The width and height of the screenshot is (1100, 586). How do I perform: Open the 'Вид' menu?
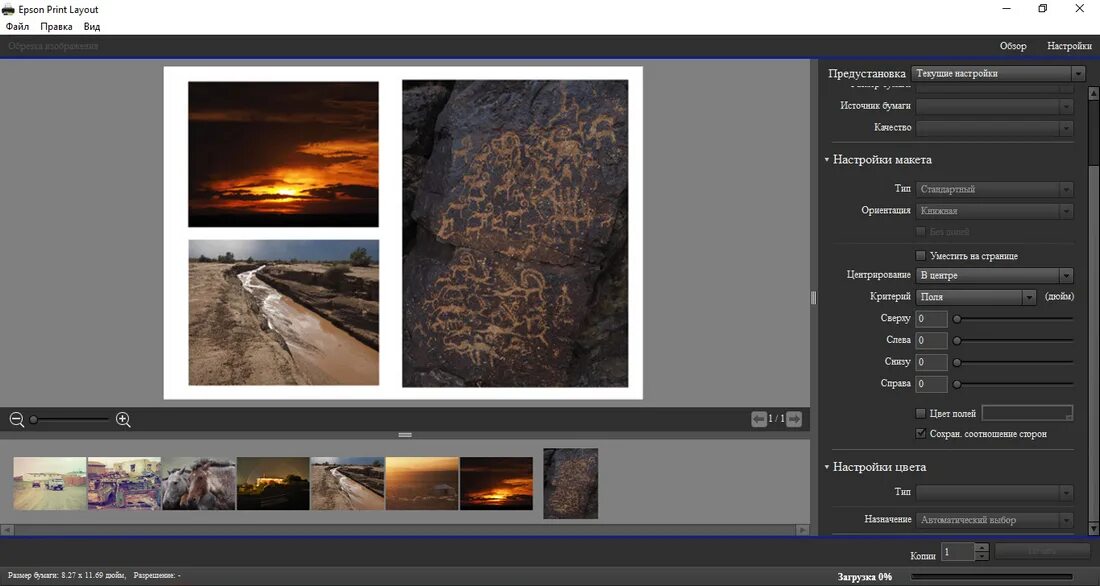(x=92, y=27)
